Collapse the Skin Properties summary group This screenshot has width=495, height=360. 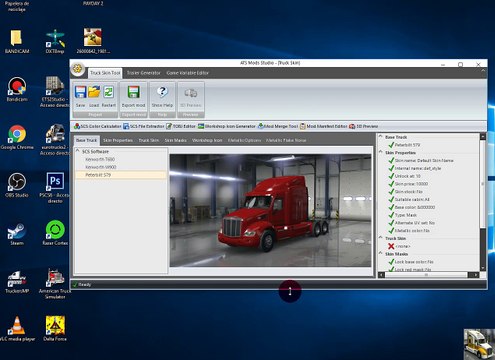pos(381,152)
